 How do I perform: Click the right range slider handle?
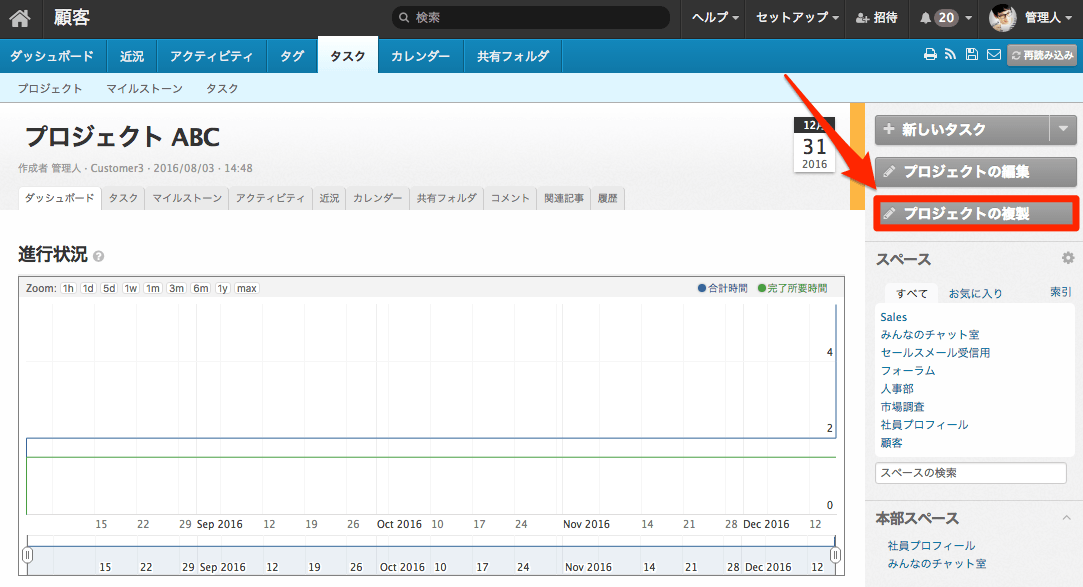(x=835, y=555)
